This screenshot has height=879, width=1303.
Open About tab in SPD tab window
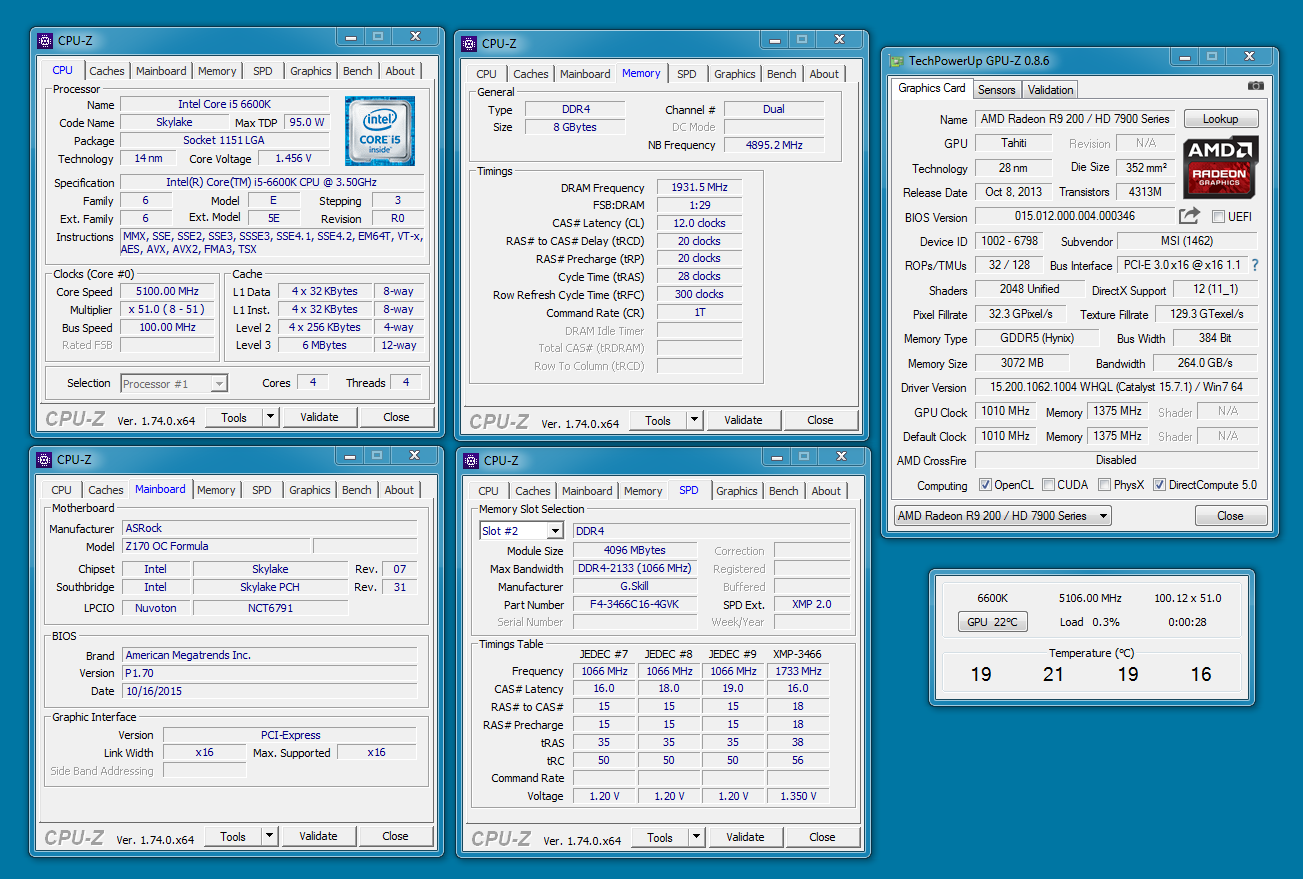pyautogui.click(x=826, y=491)
